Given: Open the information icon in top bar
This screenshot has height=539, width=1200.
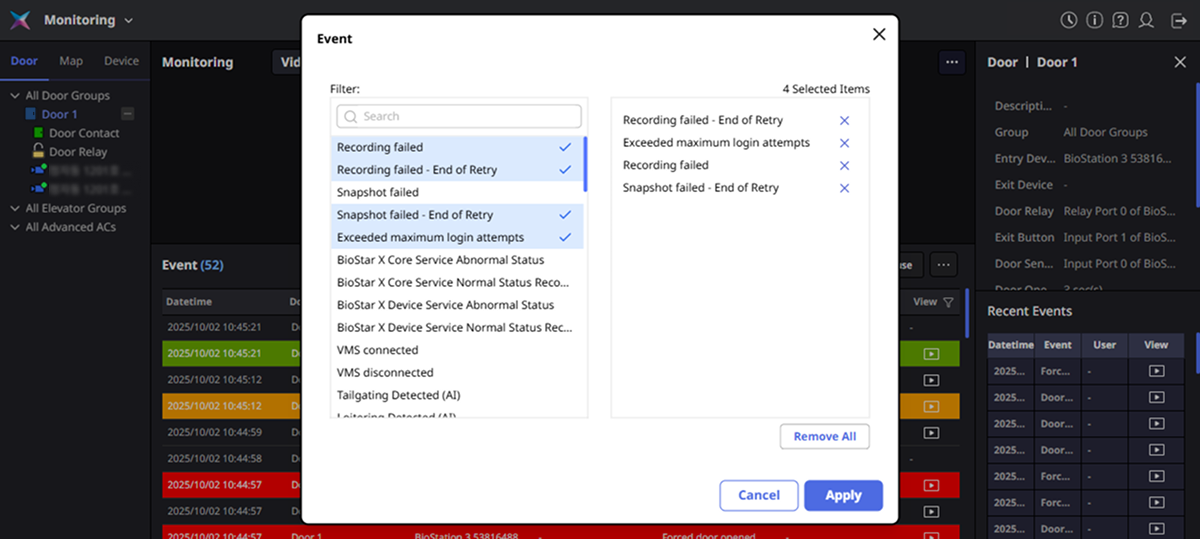Looking at the screenshot, I should [1095, 20].
